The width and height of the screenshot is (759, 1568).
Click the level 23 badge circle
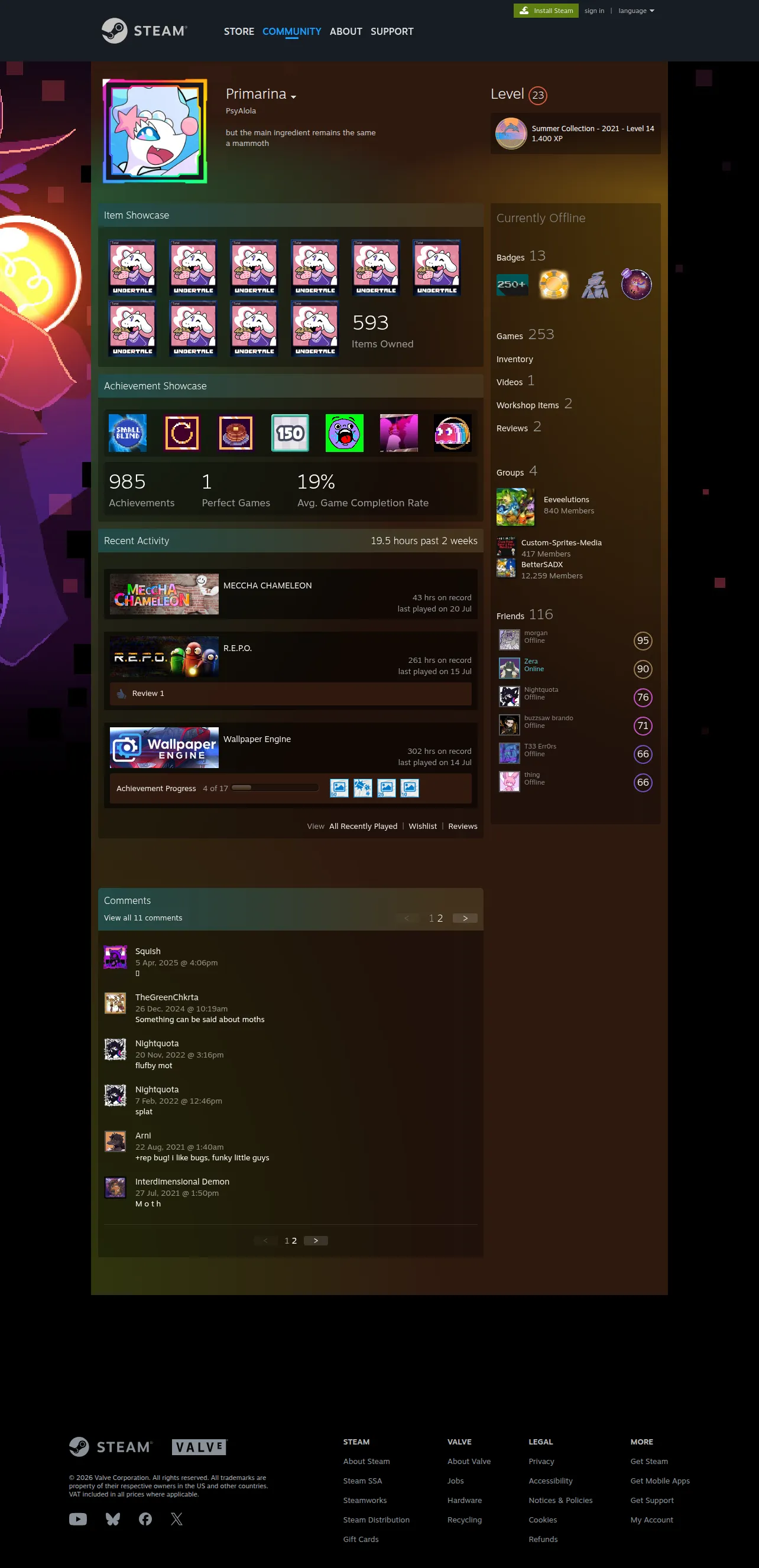coord(538,95)
